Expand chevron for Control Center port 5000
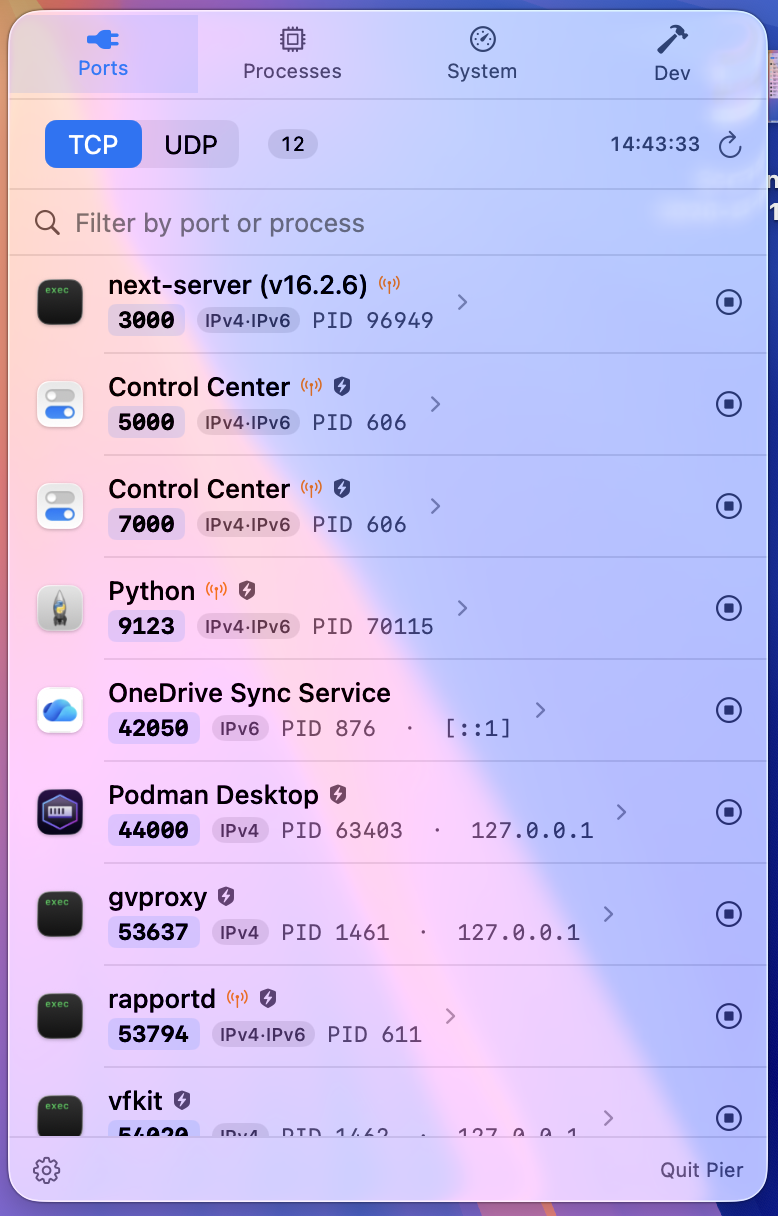The image size is (778, 1216). (435, 404)
